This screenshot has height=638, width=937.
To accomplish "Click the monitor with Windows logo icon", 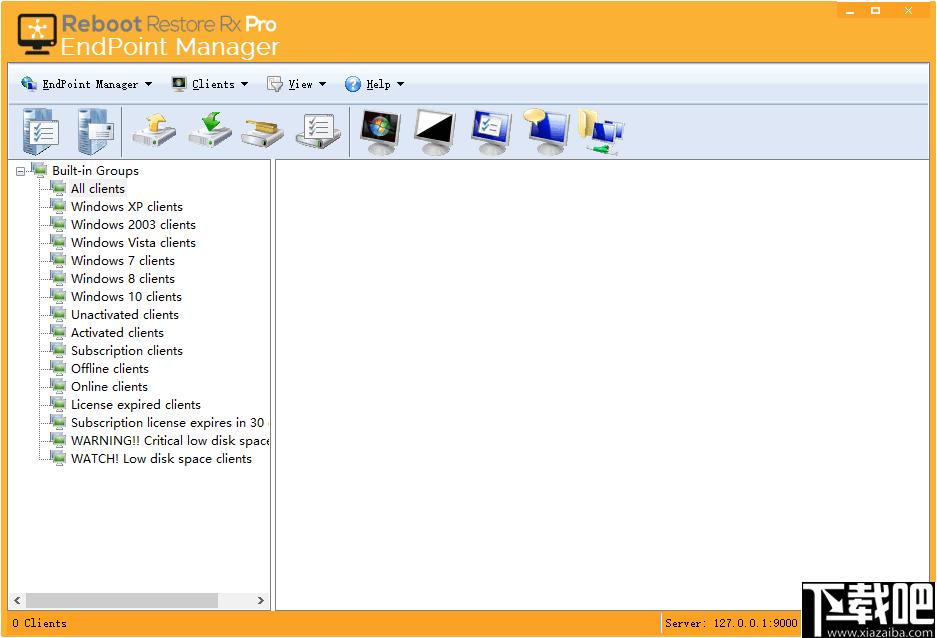I will [381, 132].
